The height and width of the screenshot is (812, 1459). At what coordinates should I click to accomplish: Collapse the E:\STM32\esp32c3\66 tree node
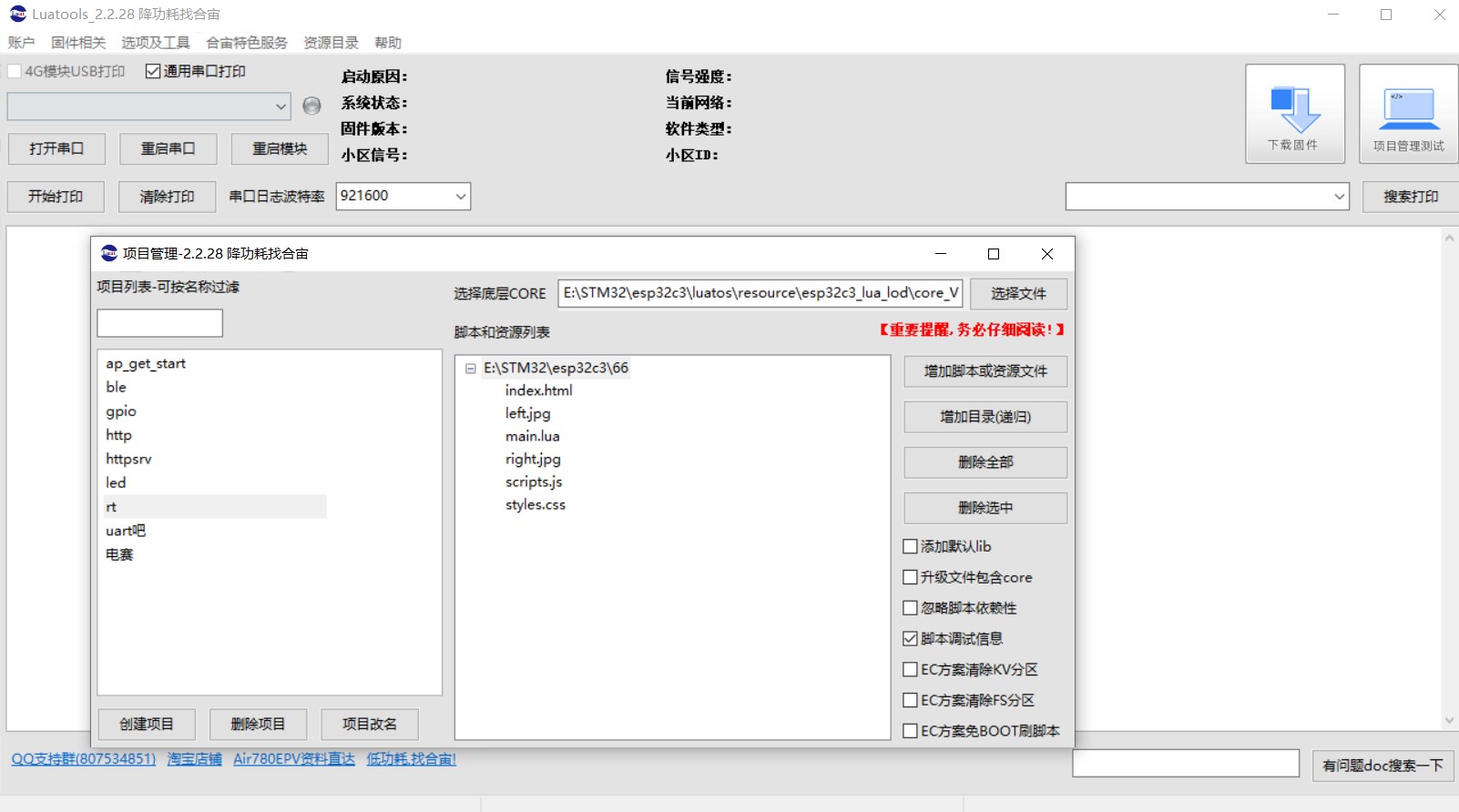point(471,369)
